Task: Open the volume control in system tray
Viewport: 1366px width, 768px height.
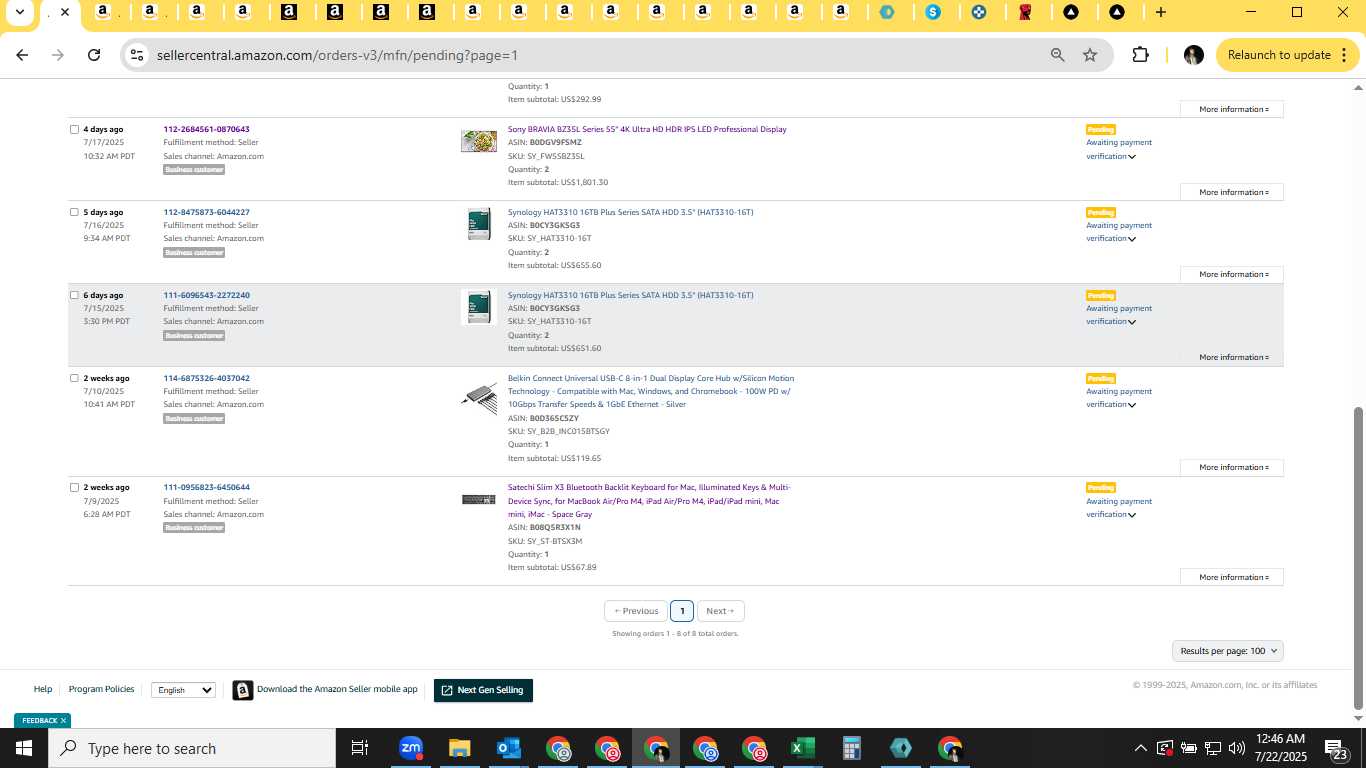Action: tap(1237, 748)
